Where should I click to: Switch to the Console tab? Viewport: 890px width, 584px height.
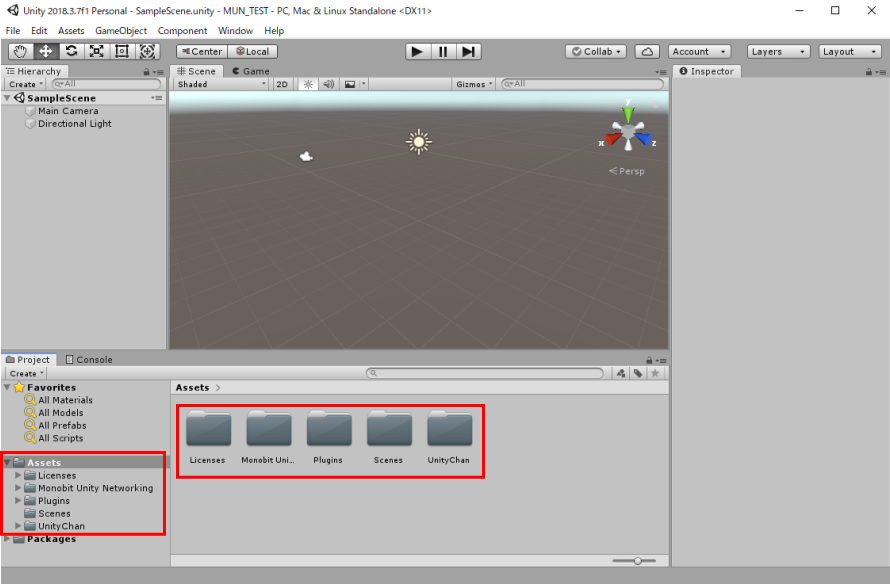(x=89, y=359)
